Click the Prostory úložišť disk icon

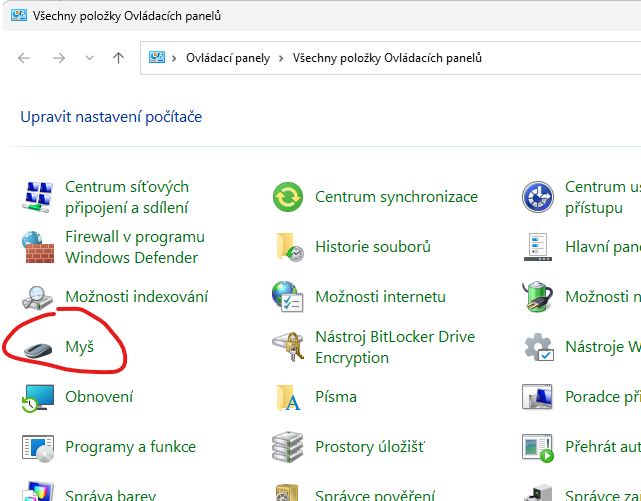tap(288, 447)
